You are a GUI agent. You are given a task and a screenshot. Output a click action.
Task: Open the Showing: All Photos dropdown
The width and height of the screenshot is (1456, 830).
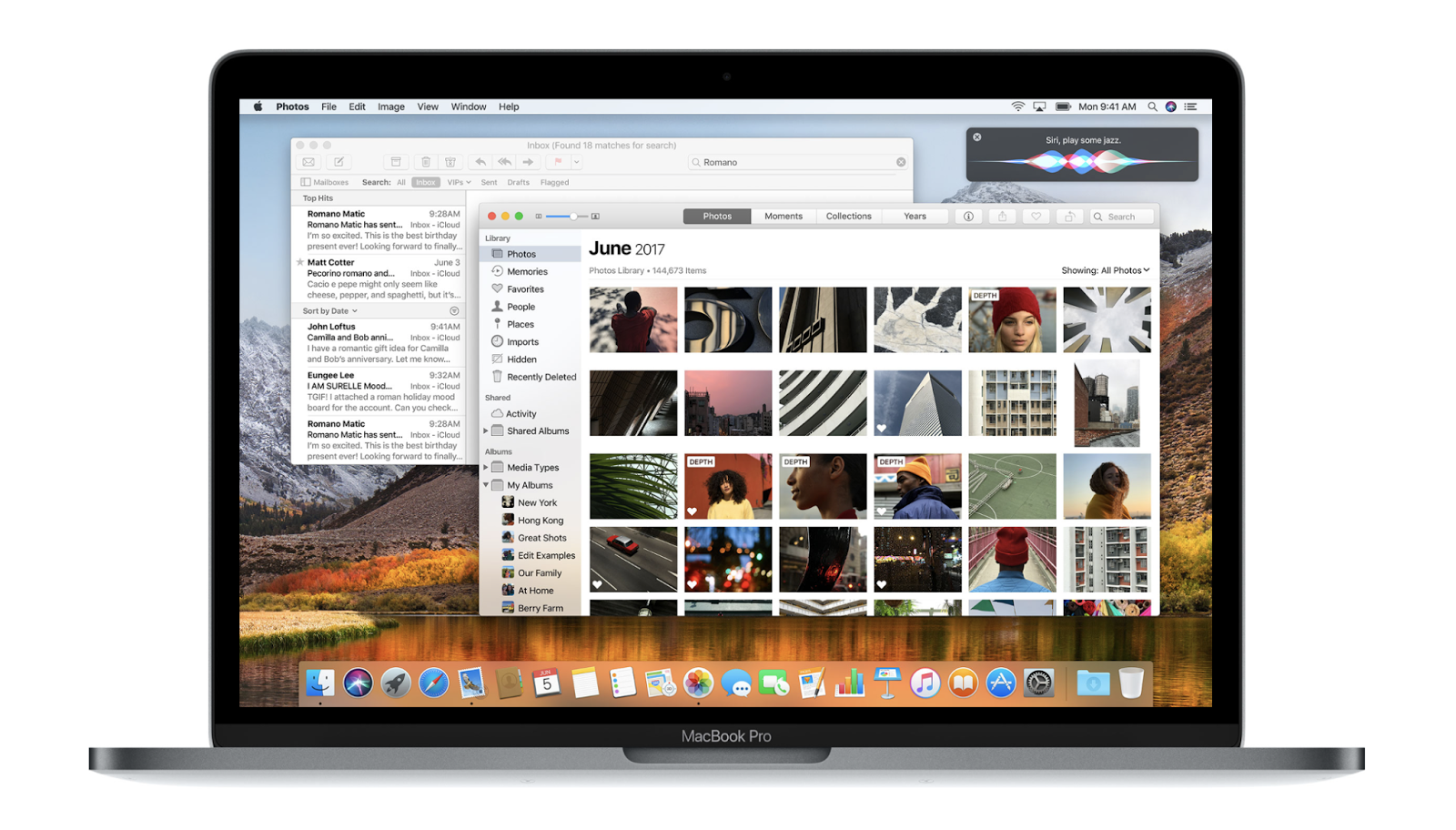pyautogui.click(x=1106, y=270)
